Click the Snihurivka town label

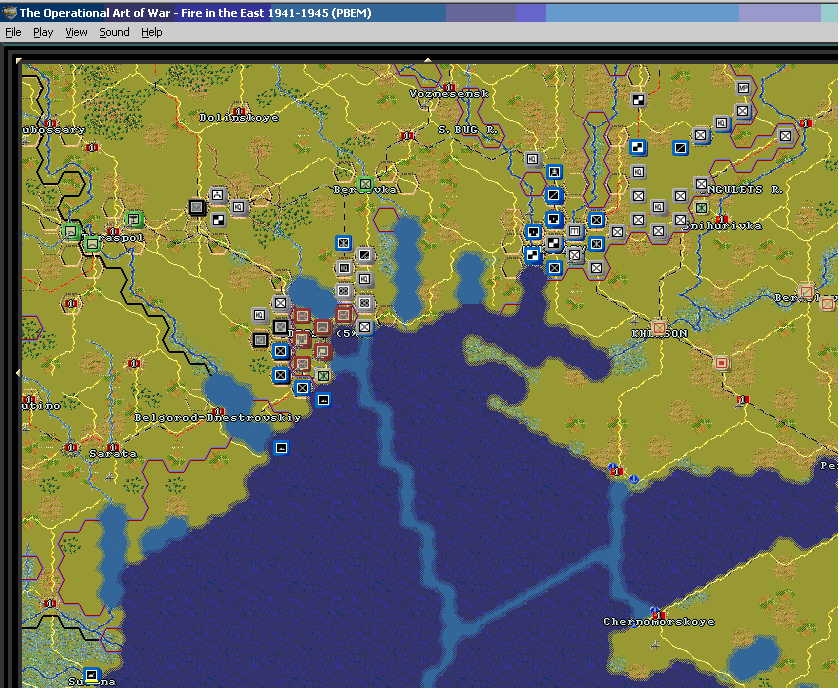pos(722,226)
